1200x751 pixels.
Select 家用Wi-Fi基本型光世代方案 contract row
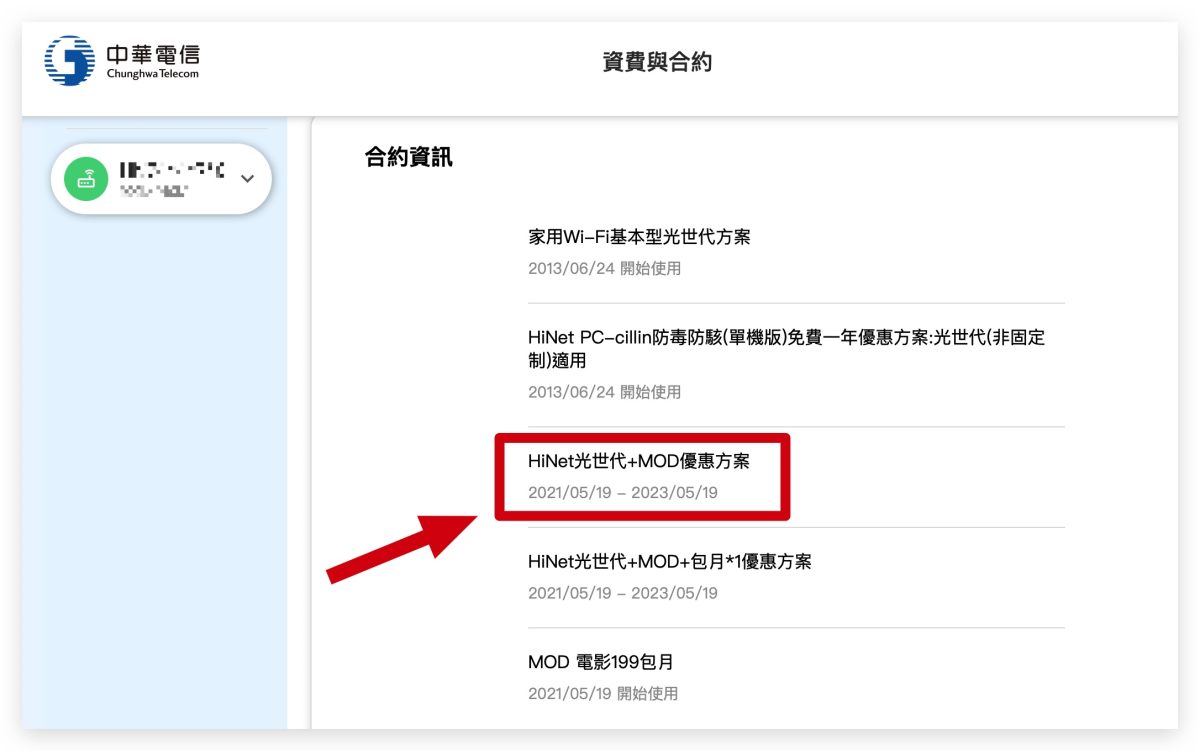796,253
